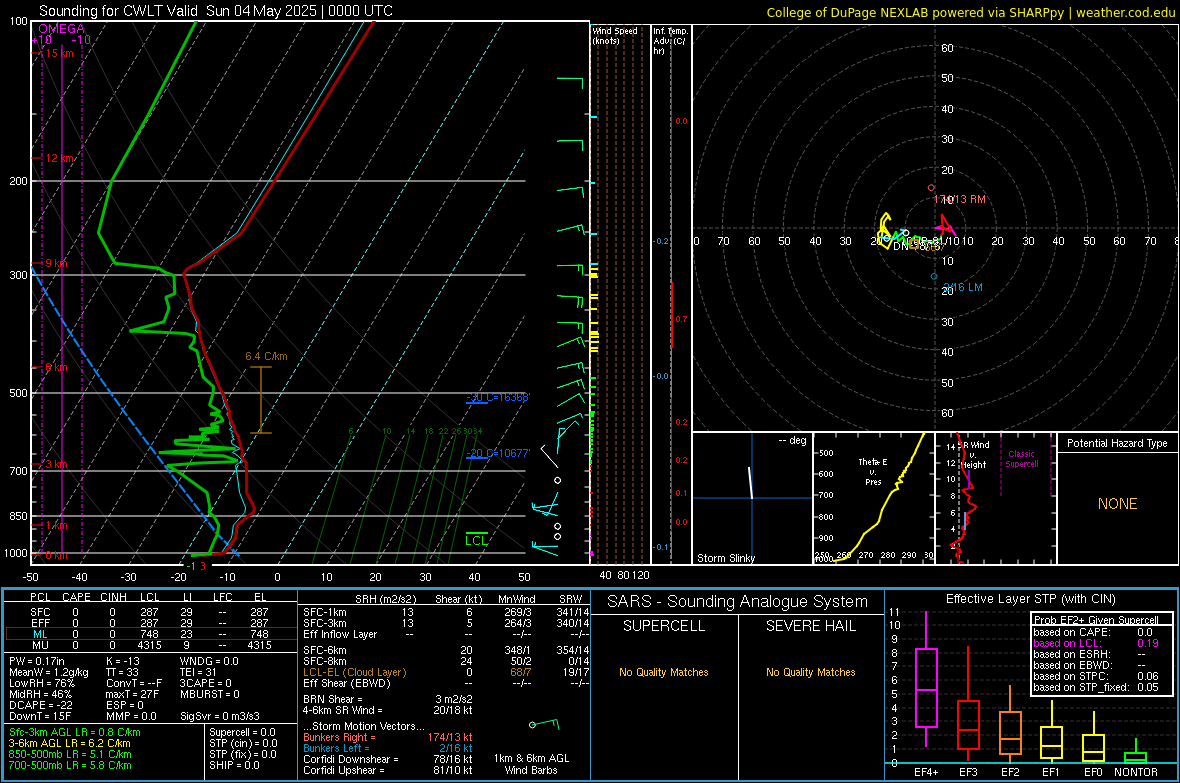This screenshot has width=1180, height=783.
Task: Click the '9 km' height marker
Action: [56, 264]
